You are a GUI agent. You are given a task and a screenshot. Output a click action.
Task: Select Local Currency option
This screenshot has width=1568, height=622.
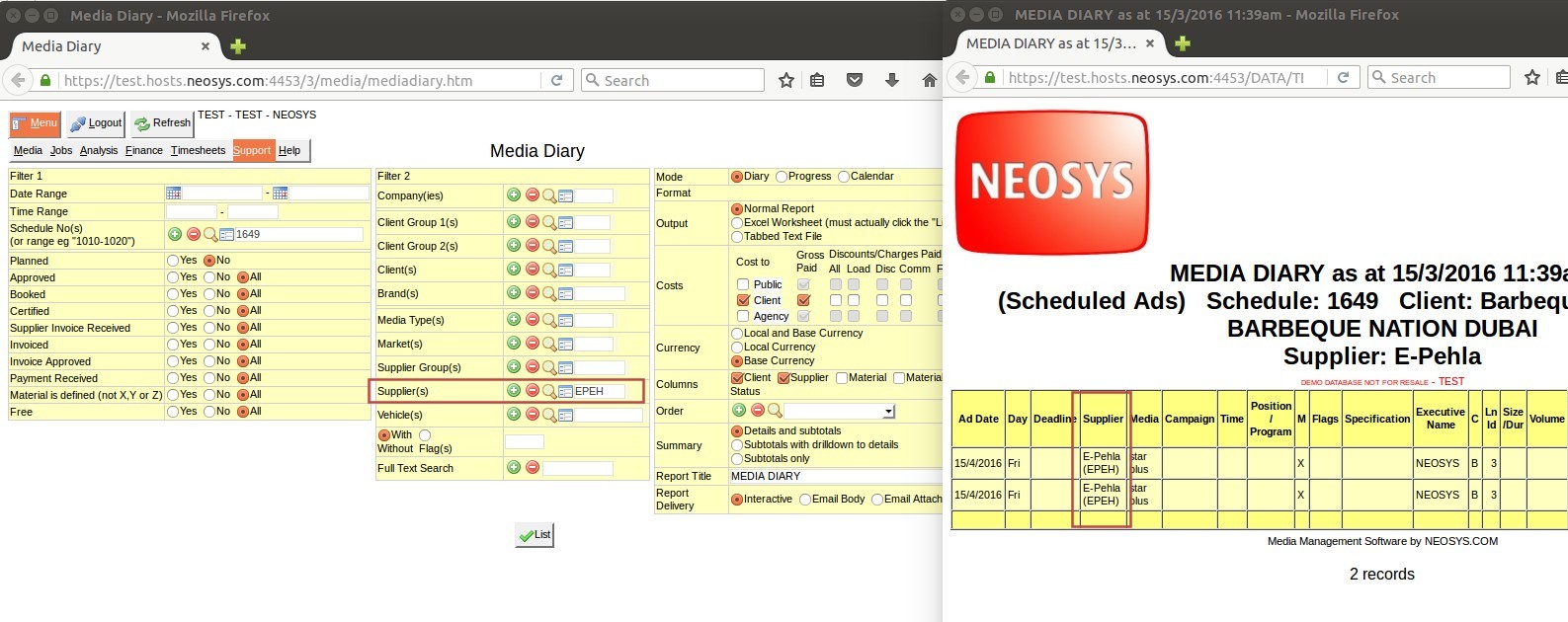(x=737, y=348)
